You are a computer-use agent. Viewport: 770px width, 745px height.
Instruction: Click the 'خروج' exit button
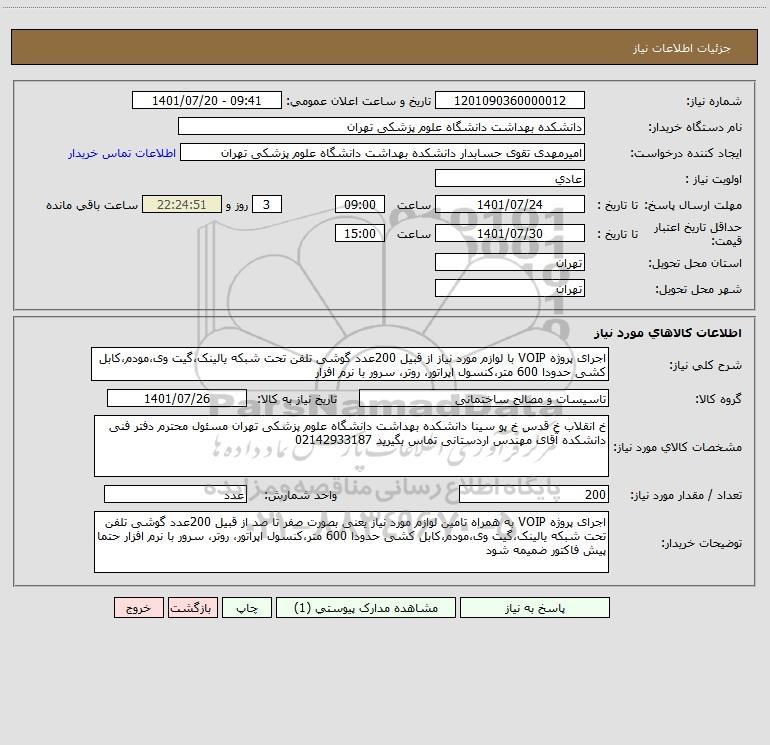coord(138,607)
